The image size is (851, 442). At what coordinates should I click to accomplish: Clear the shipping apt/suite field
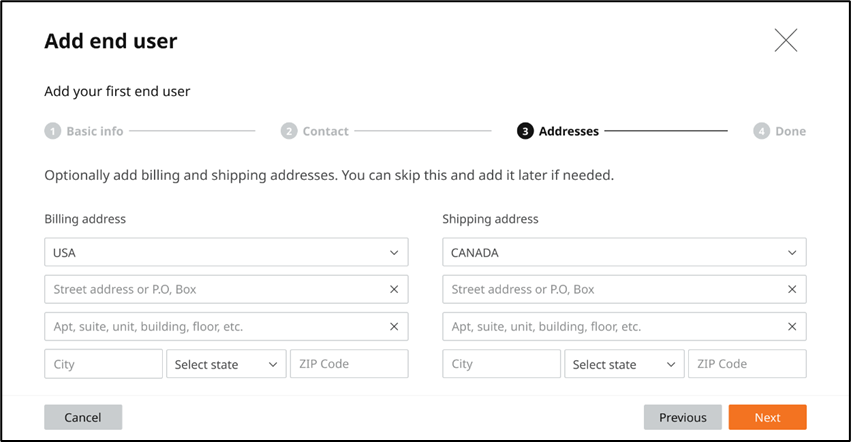click(x=792, y=326)
